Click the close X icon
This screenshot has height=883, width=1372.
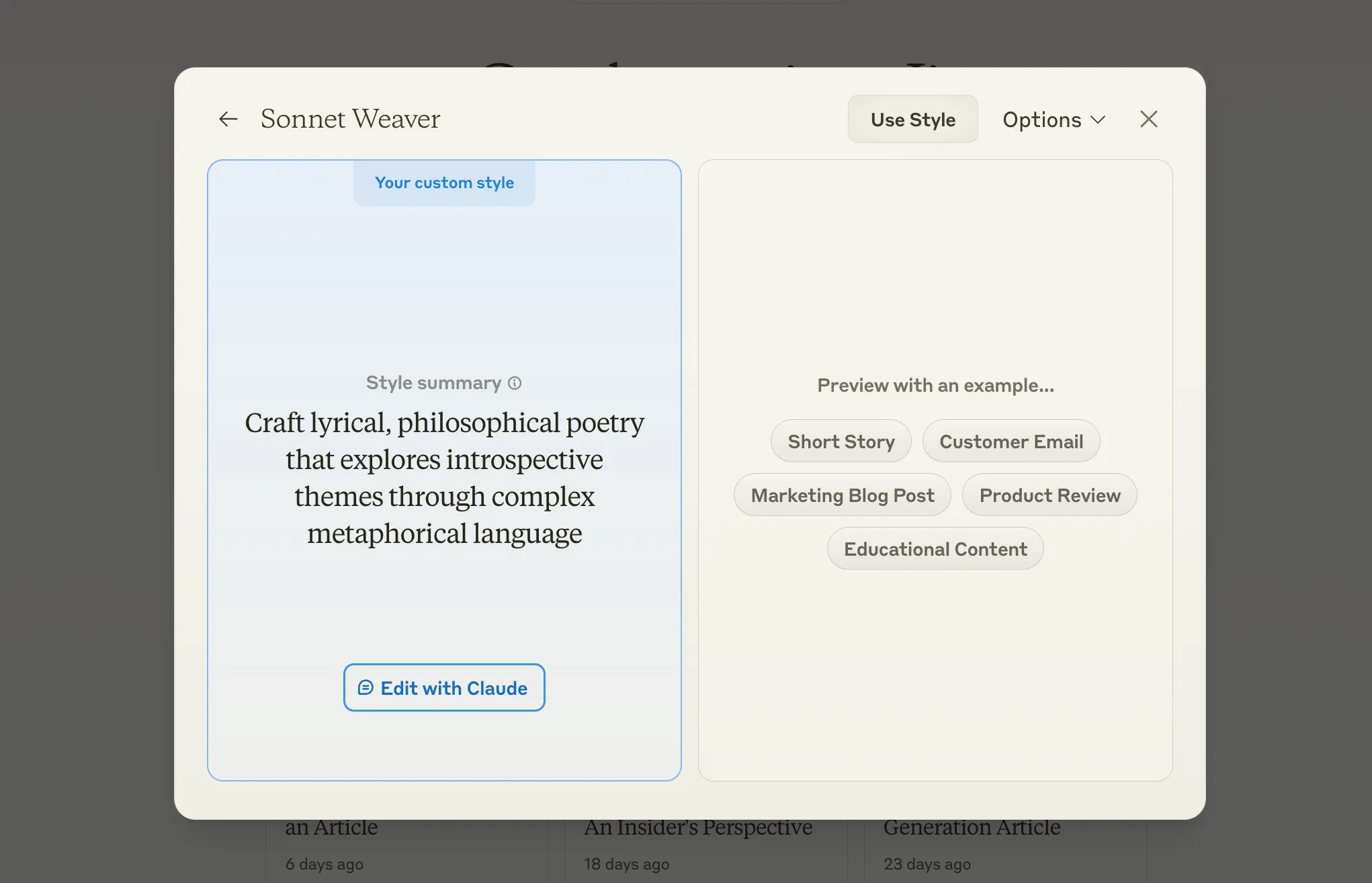pos(1148,118)
